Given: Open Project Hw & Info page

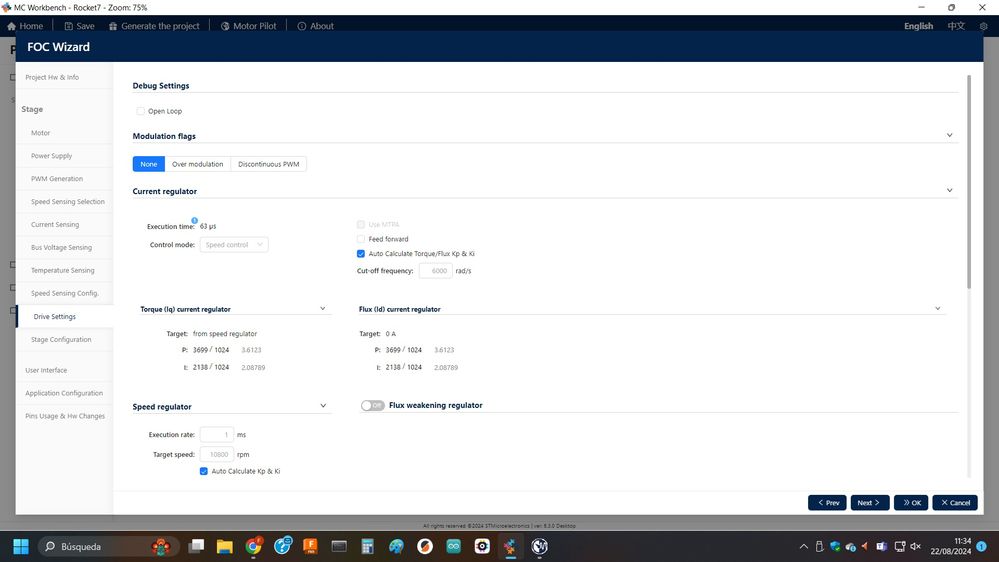Looking at the screenshot, I should point(52,77).
